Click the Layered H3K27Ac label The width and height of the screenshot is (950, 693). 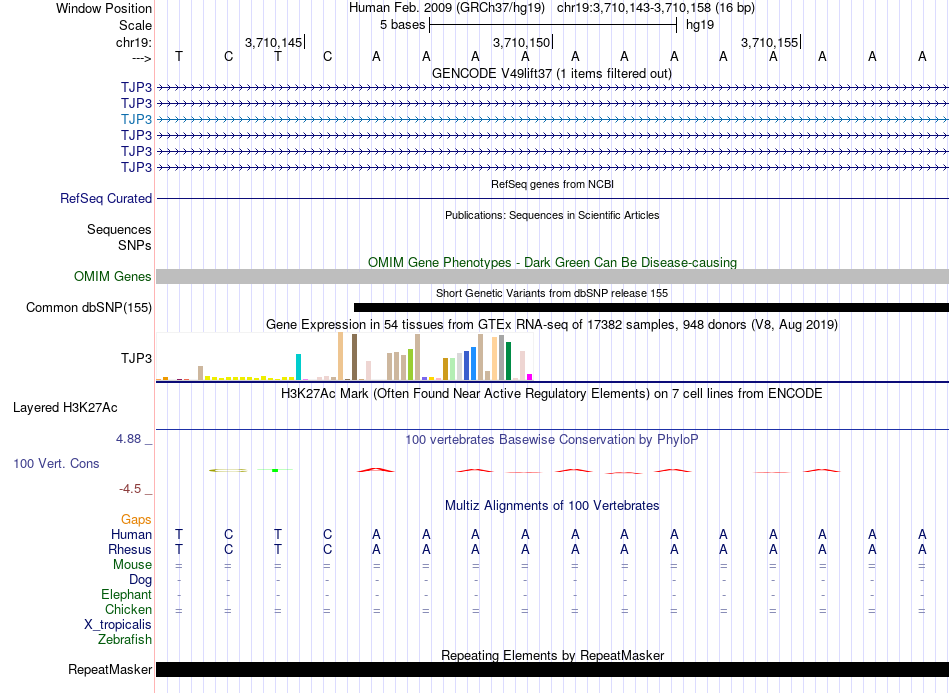[65, 408]
